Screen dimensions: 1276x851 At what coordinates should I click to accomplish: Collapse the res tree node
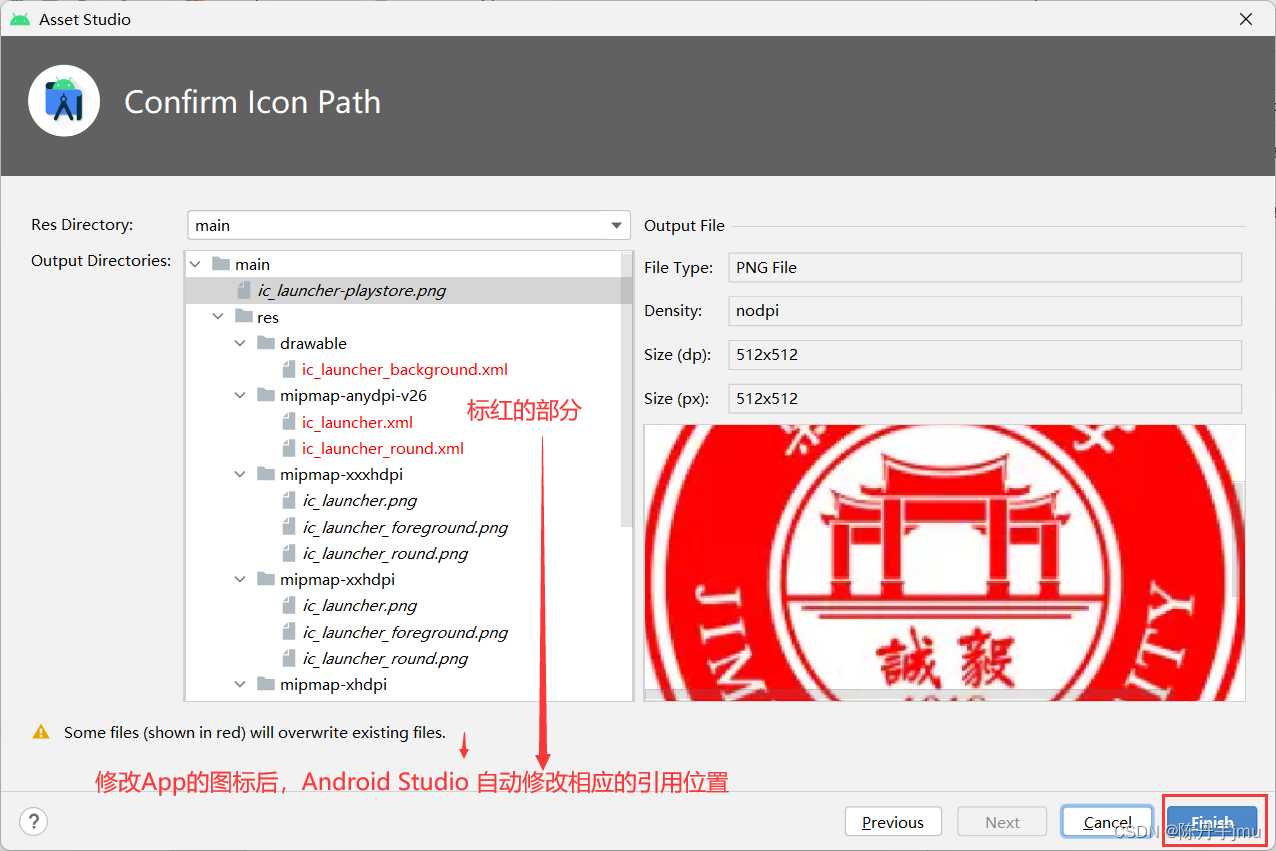(x=218, y=317)
